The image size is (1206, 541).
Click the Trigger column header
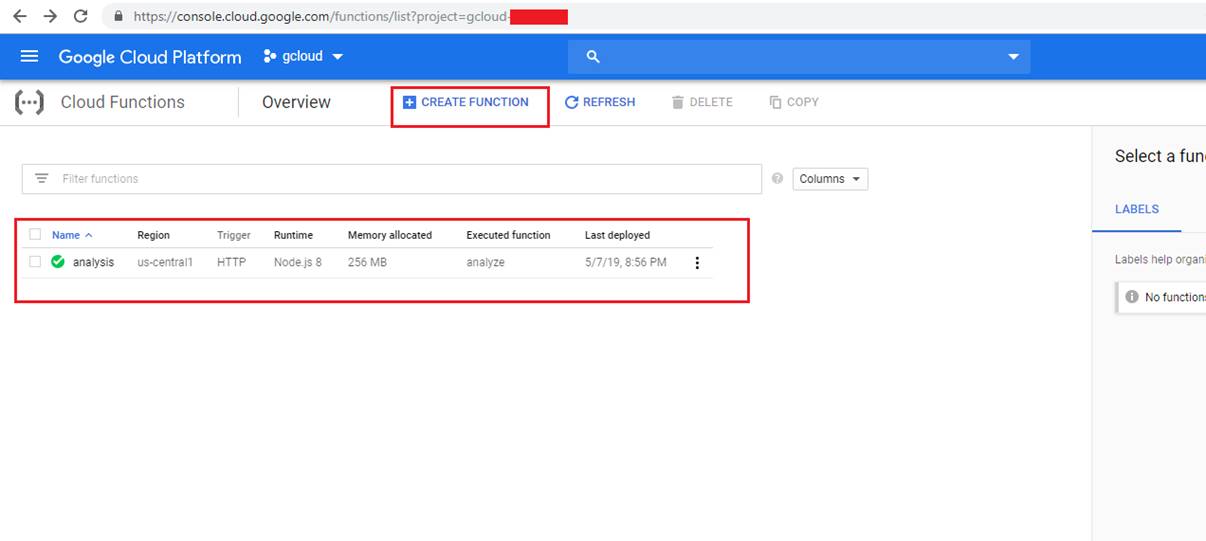[234, 235]
